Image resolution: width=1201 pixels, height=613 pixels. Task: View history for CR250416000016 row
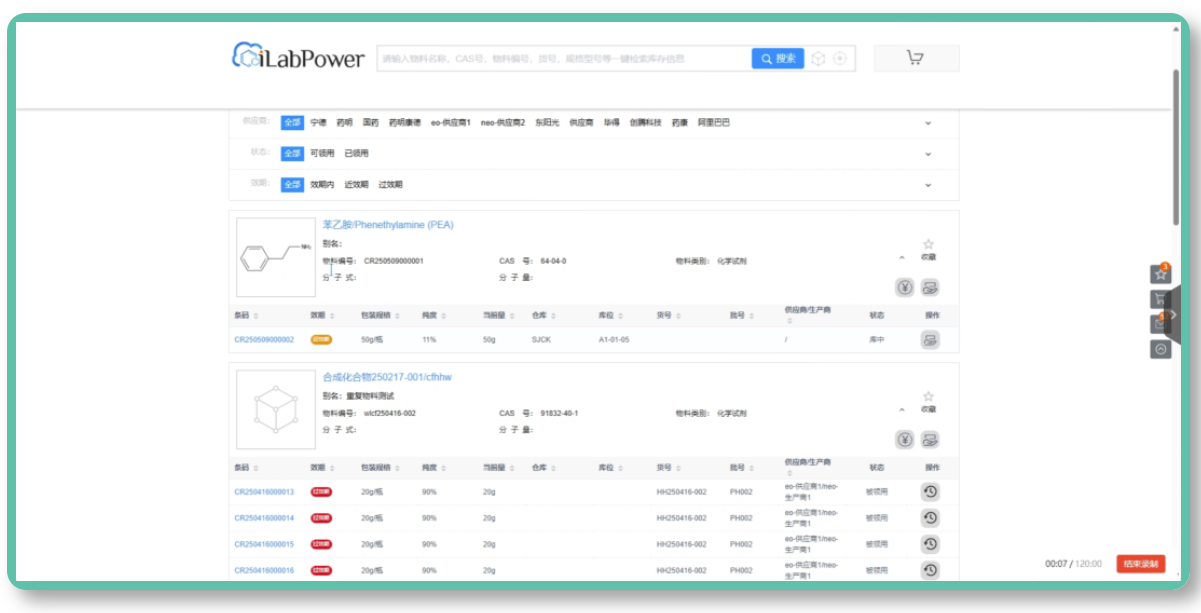(x=930, y=570)
